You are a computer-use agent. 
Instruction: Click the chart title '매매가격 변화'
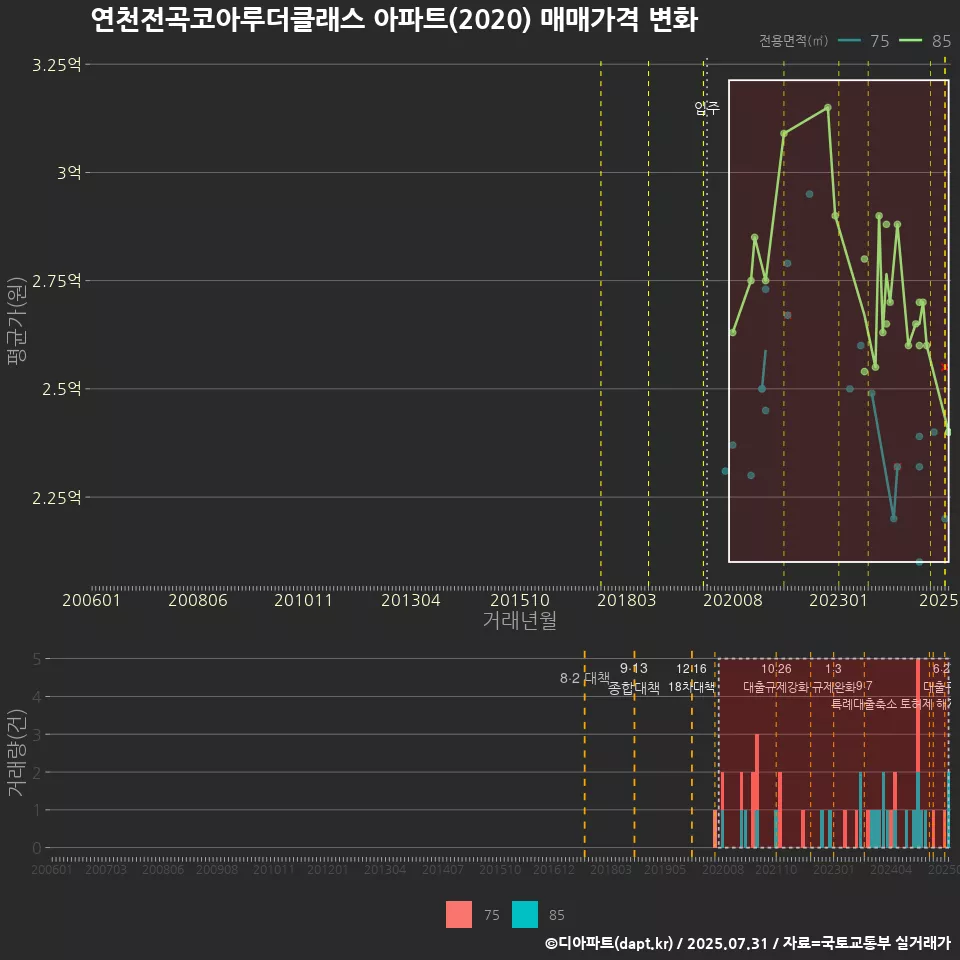coord(618,20)
